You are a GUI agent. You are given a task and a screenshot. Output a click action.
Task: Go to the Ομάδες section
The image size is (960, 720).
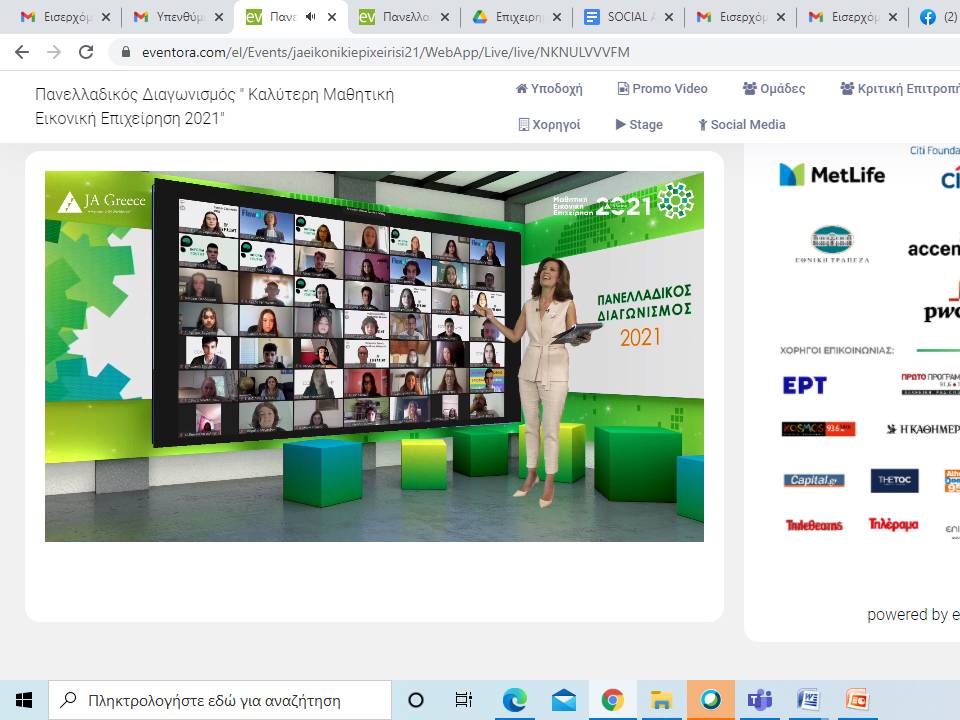click(774, 89)
